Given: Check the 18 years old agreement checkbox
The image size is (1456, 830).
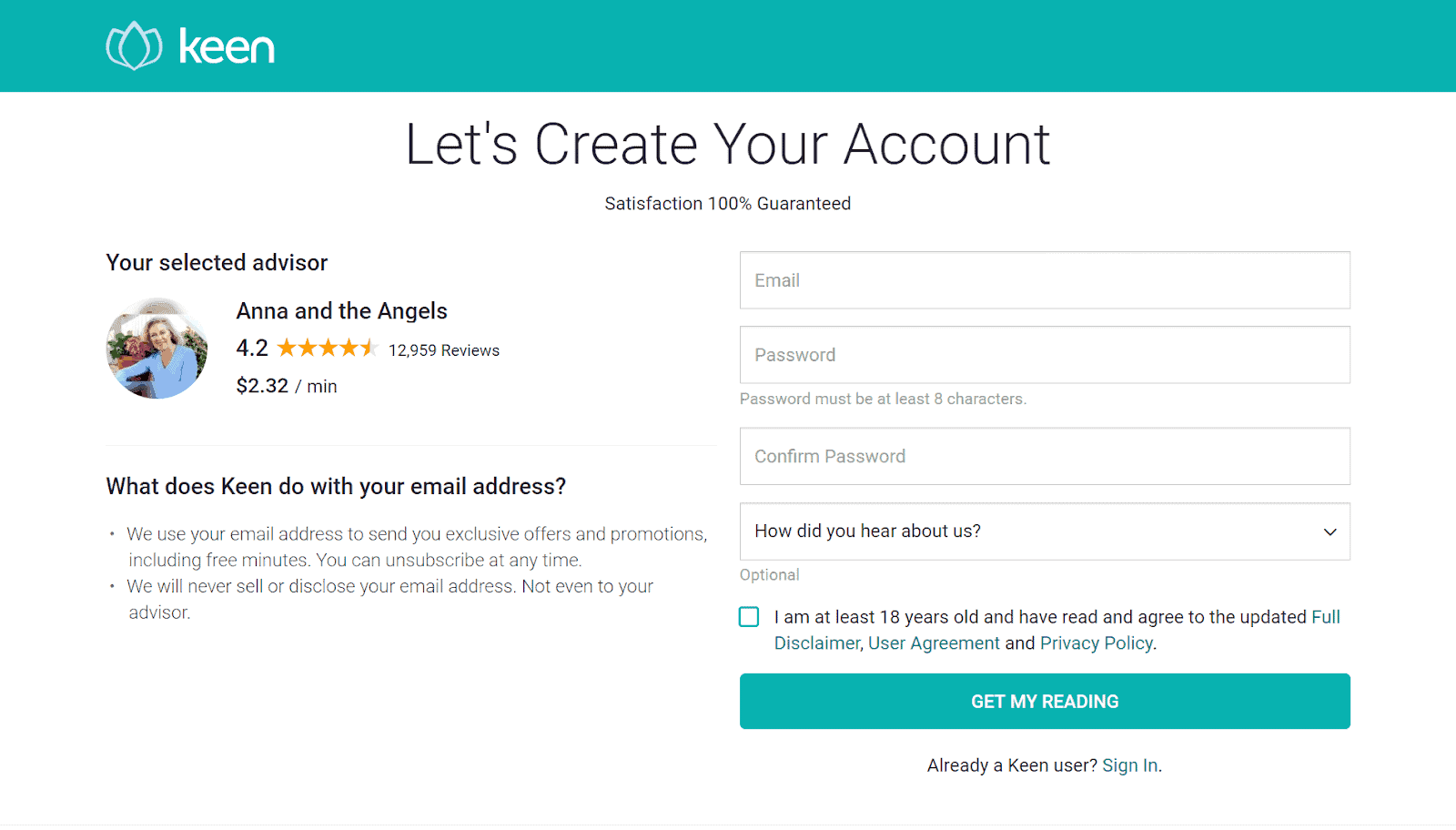Looking at the screenshot, I should [x=749, y=617].
